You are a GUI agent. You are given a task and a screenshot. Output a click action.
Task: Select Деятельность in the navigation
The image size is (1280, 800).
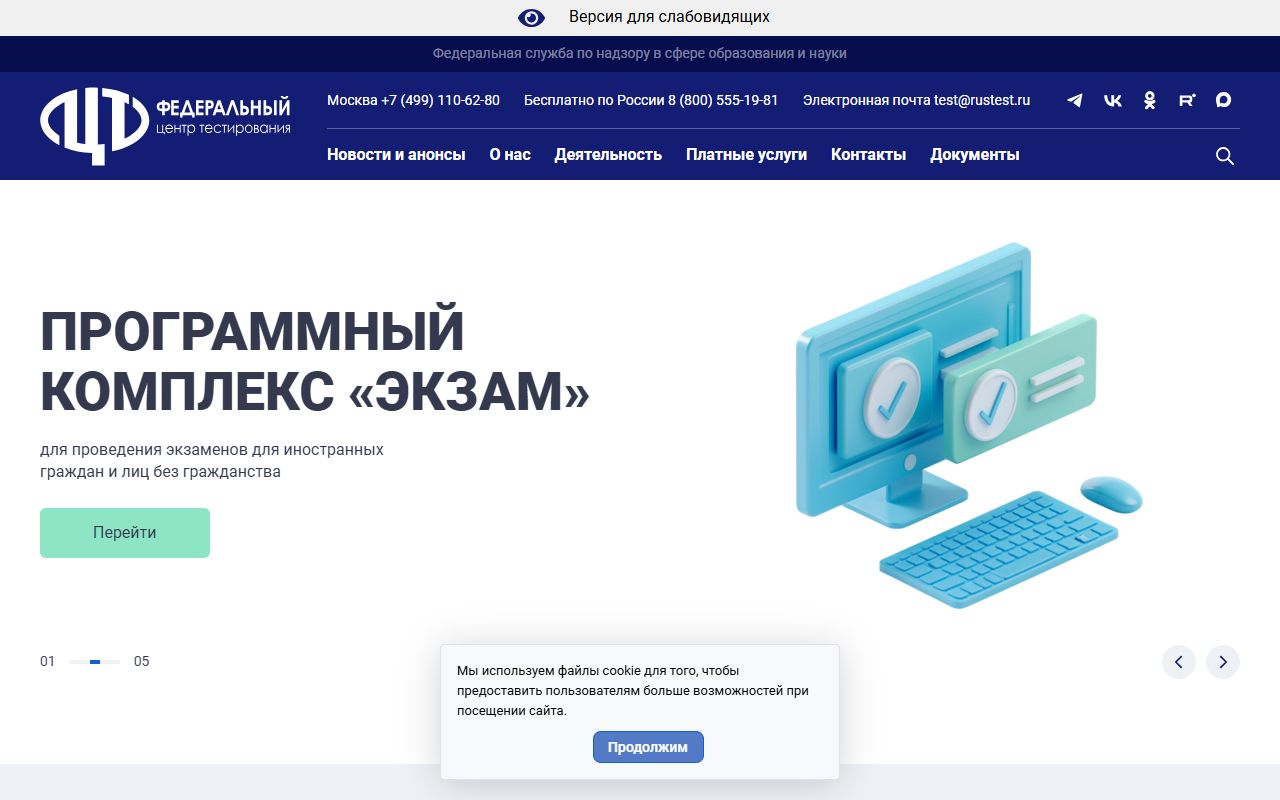tap(608, 155)
